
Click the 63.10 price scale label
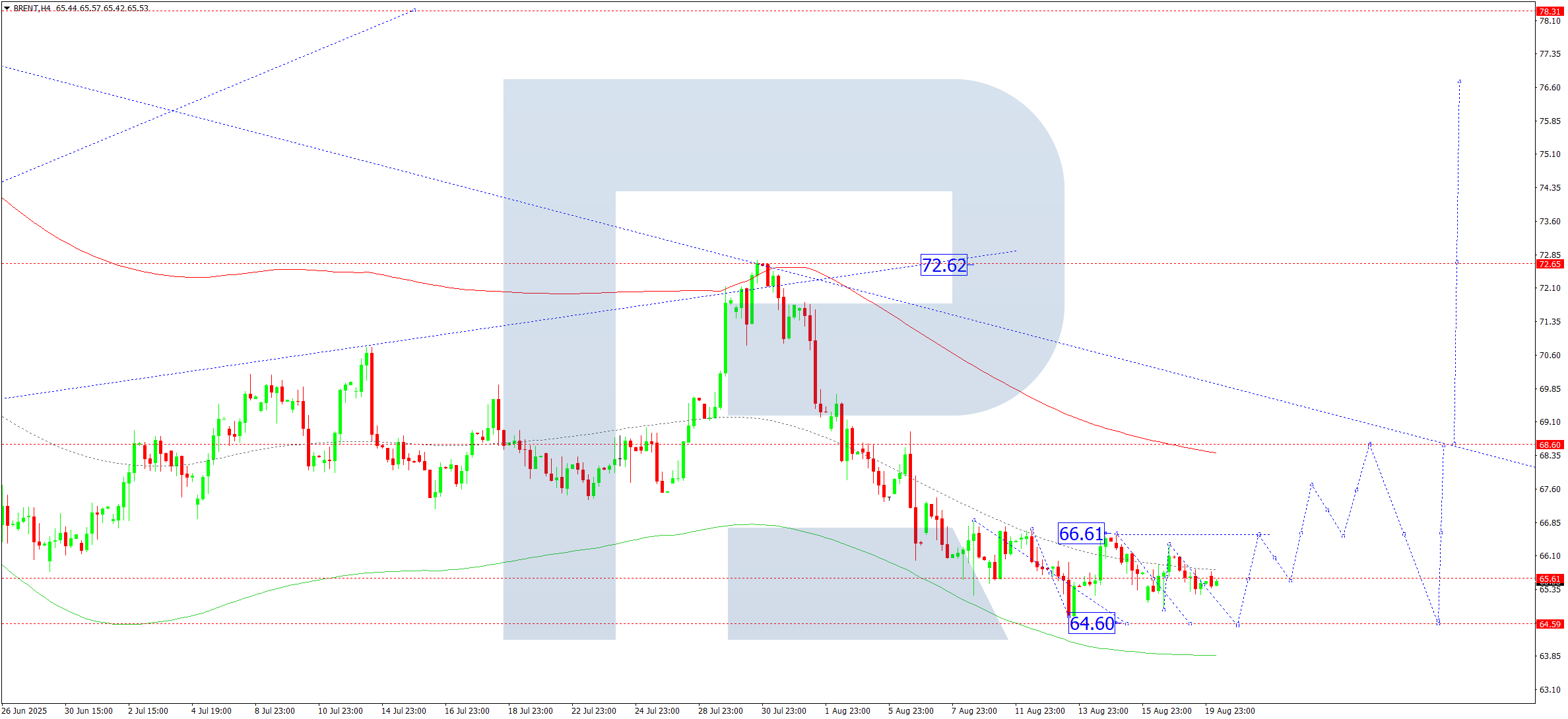1550,690
